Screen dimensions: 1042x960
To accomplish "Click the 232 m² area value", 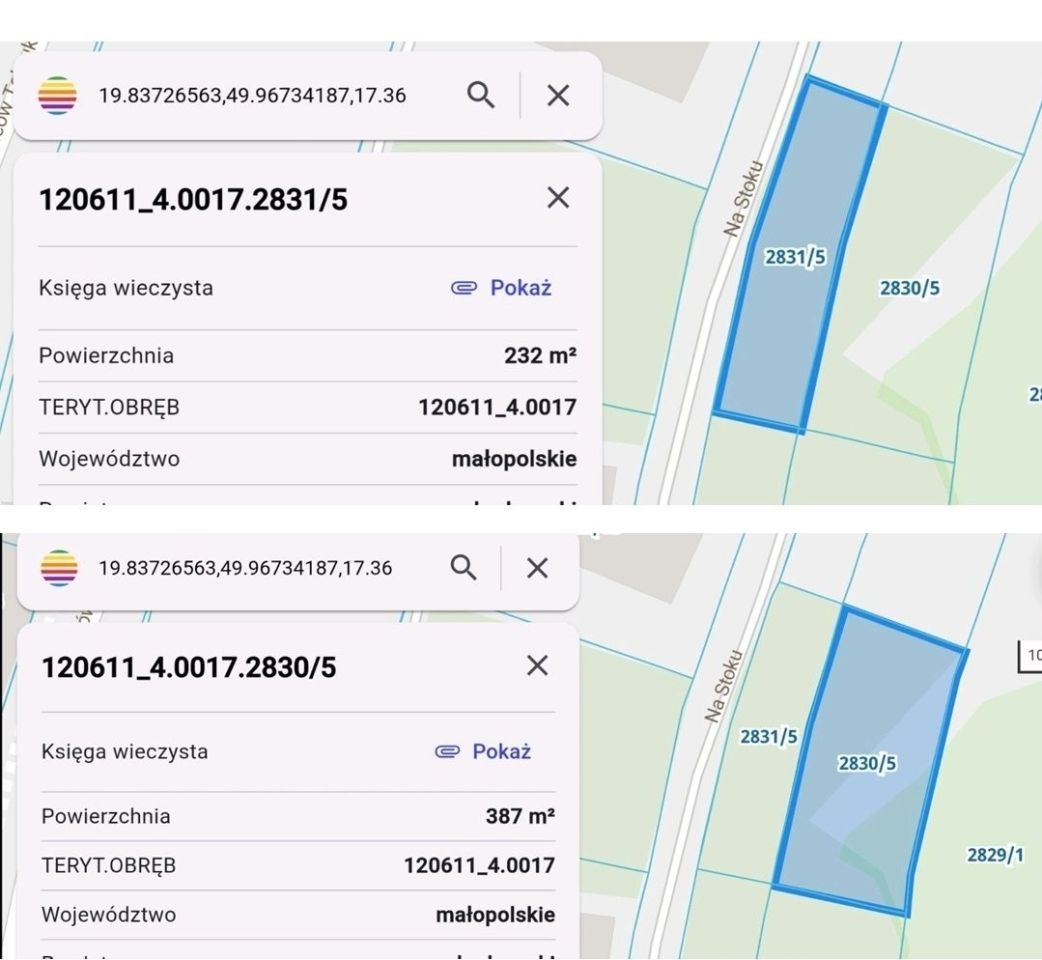I will 540,355.
